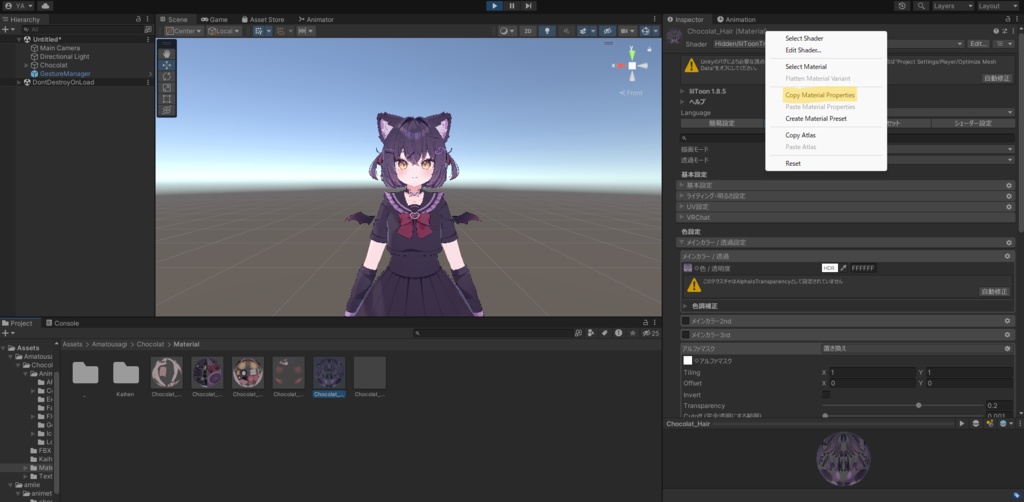1024x502 pixels.
Task: Expand the Chocolat object in Hierarchy
Action: point(26,65)
